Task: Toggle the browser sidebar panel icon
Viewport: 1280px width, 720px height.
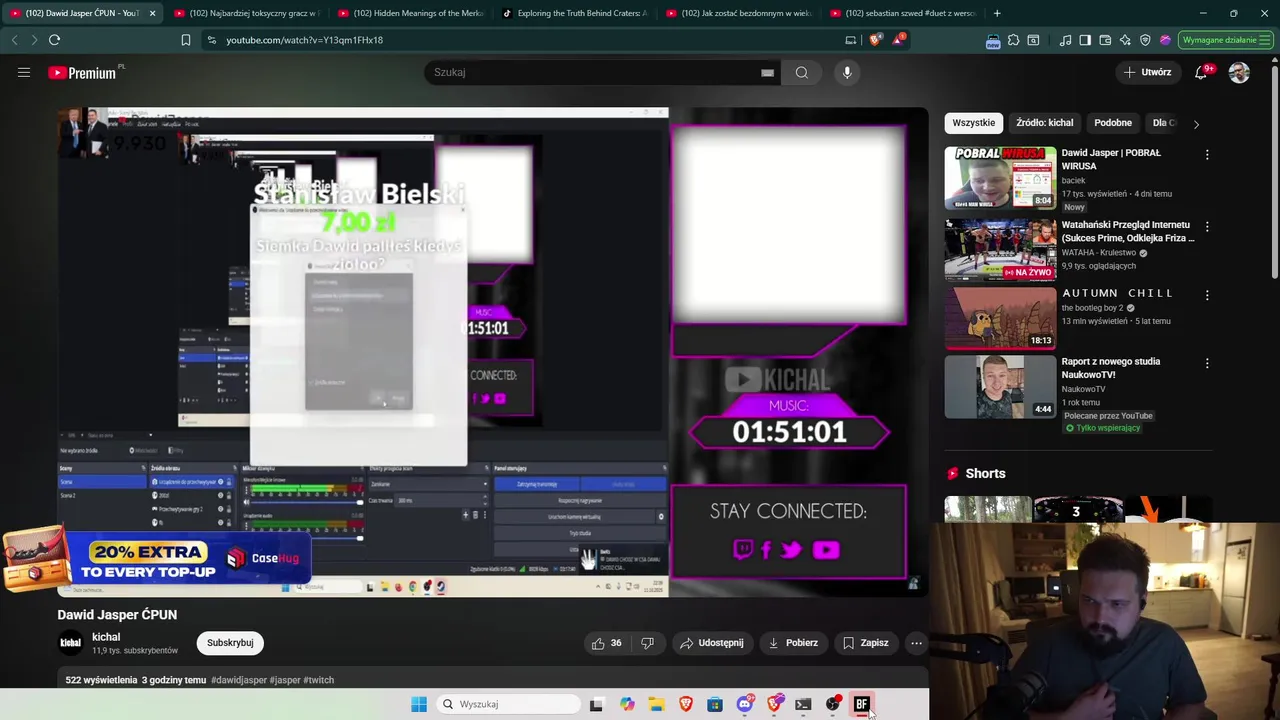Action: 1085,40
